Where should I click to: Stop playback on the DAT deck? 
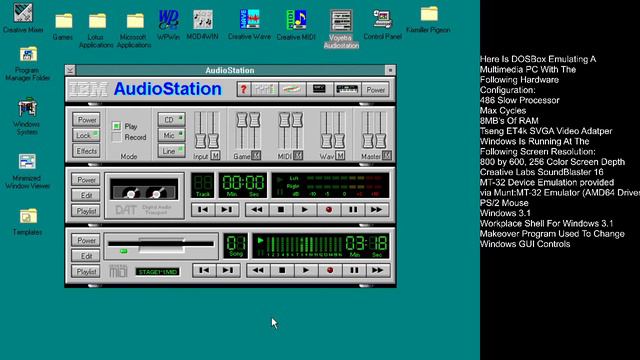click(281, 210)
